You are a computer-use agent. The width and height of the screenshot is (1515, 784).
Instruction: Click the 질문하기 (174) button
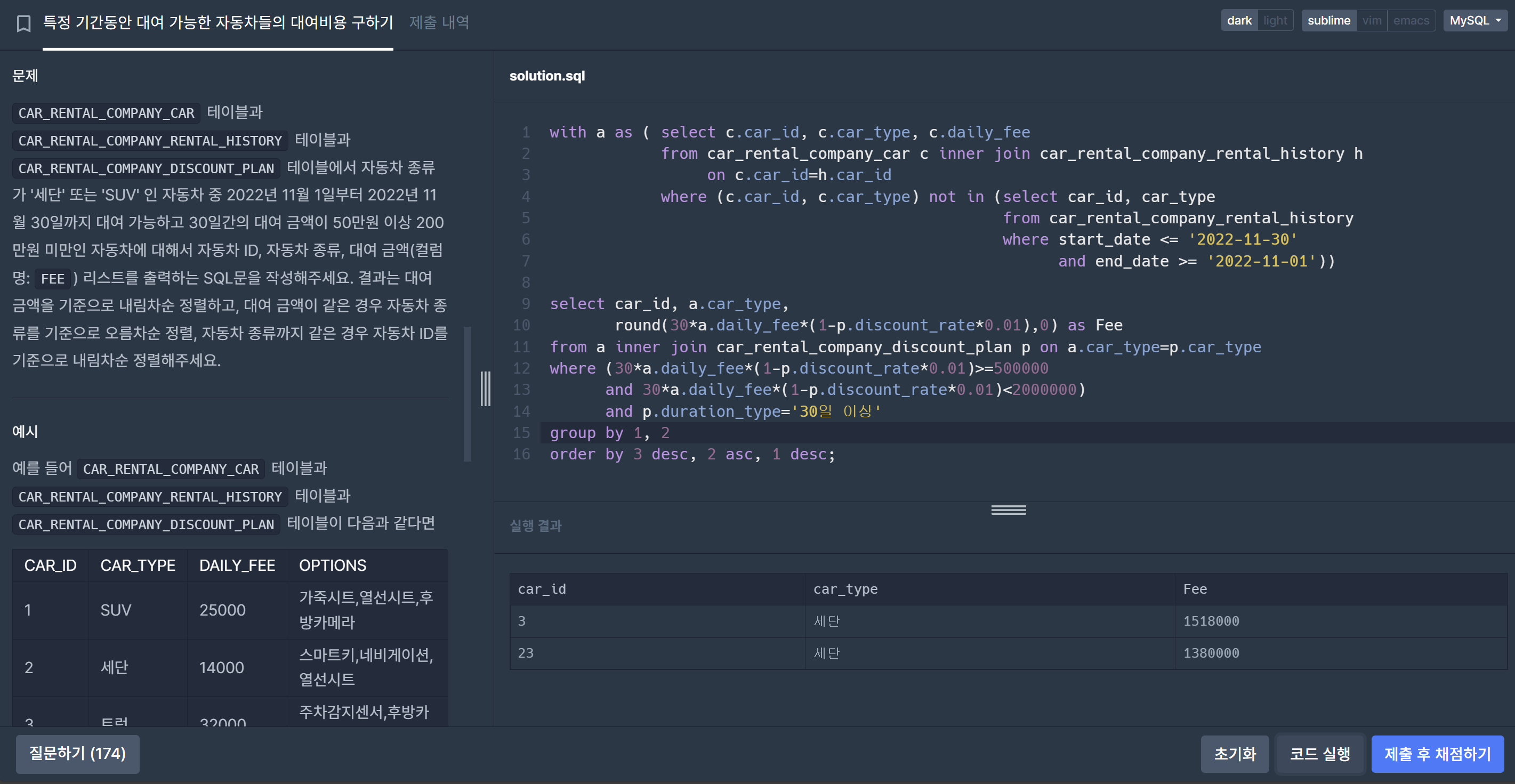(x=78, y=754)
